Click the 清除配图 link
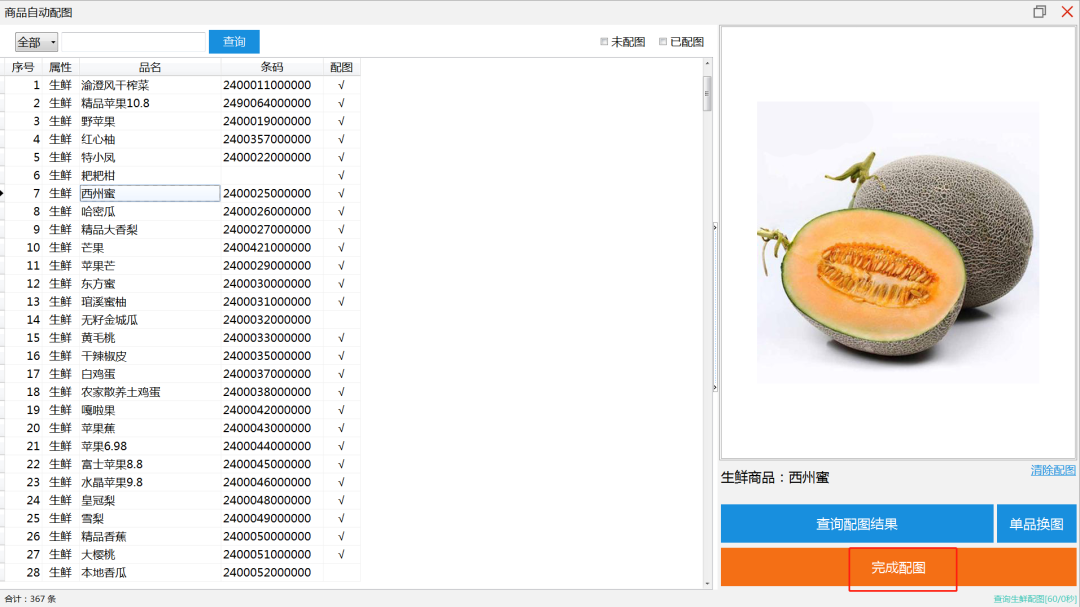The height and width of the screenshot is (607, 1080). click(x=1053, y=470)
